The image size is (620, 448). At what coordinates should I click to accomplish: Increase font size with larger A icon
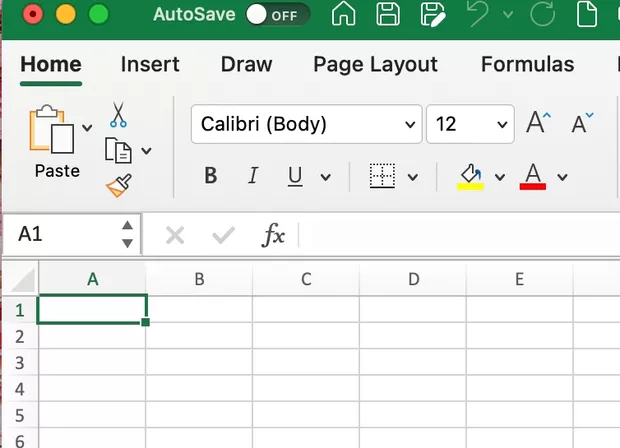tap(538, 124)
